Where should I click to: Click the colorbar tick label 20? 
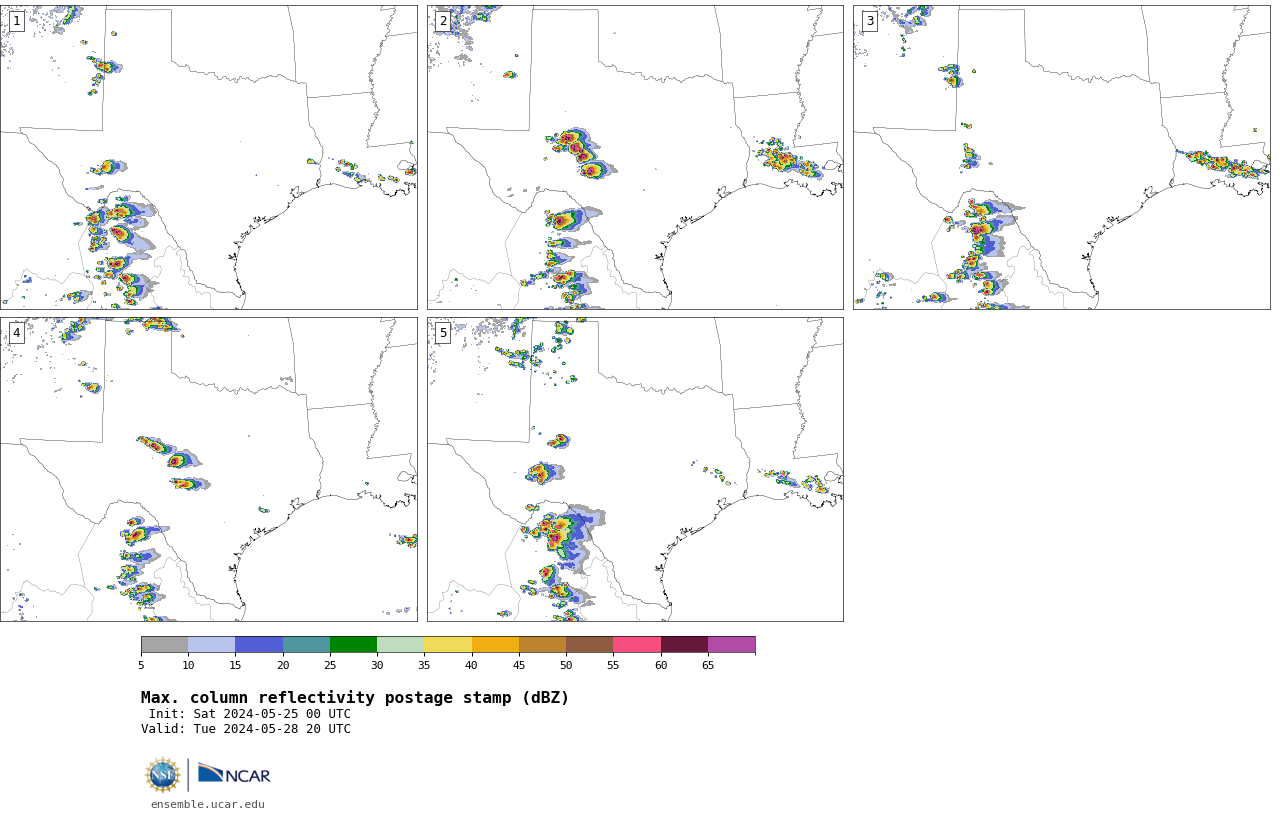click(283, 665)
